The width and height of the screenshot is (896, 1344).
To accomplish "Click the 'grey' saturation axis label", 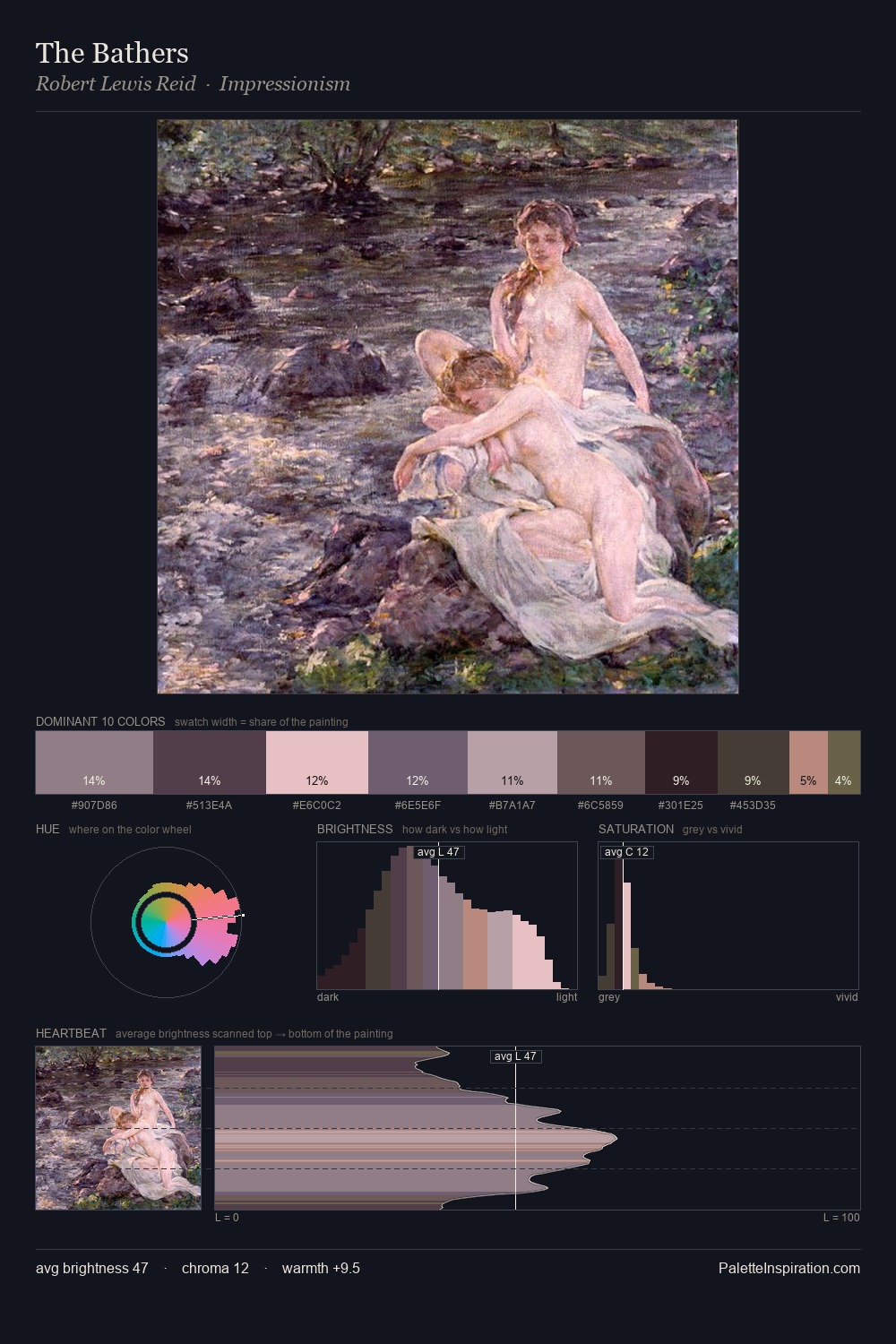I will 609,996.
